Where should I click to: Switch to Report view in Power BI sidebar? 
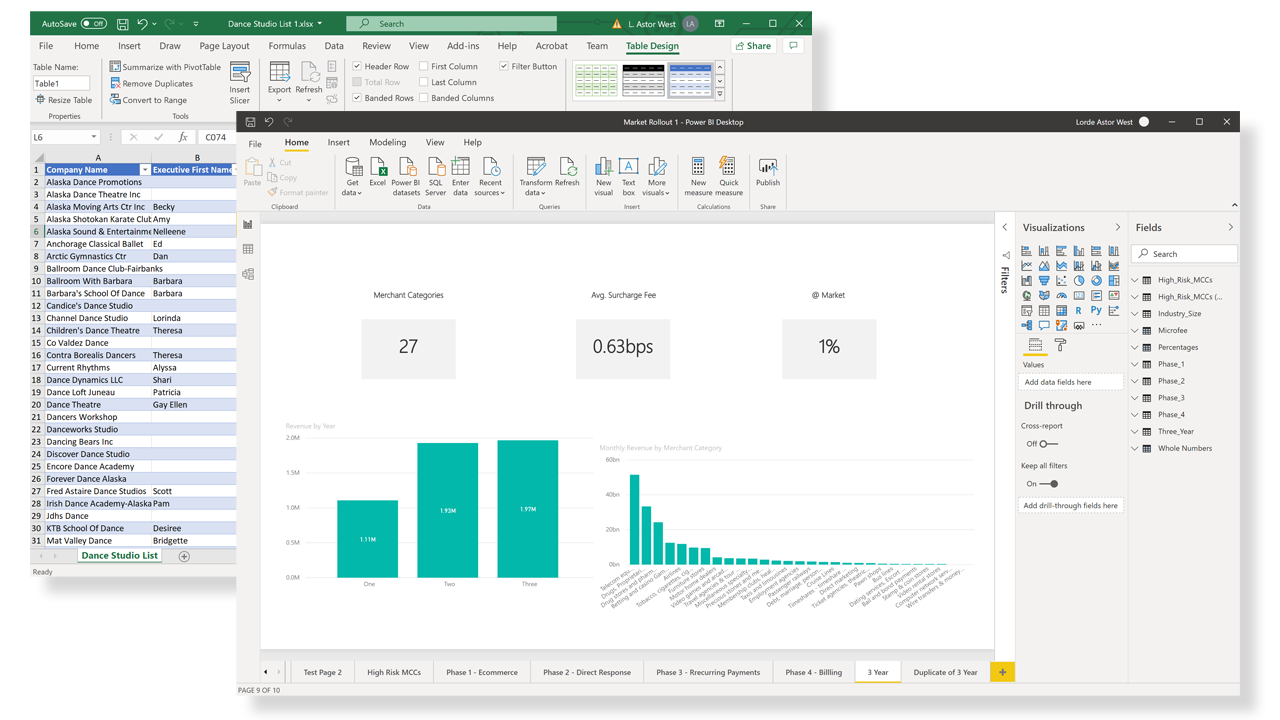248,225
